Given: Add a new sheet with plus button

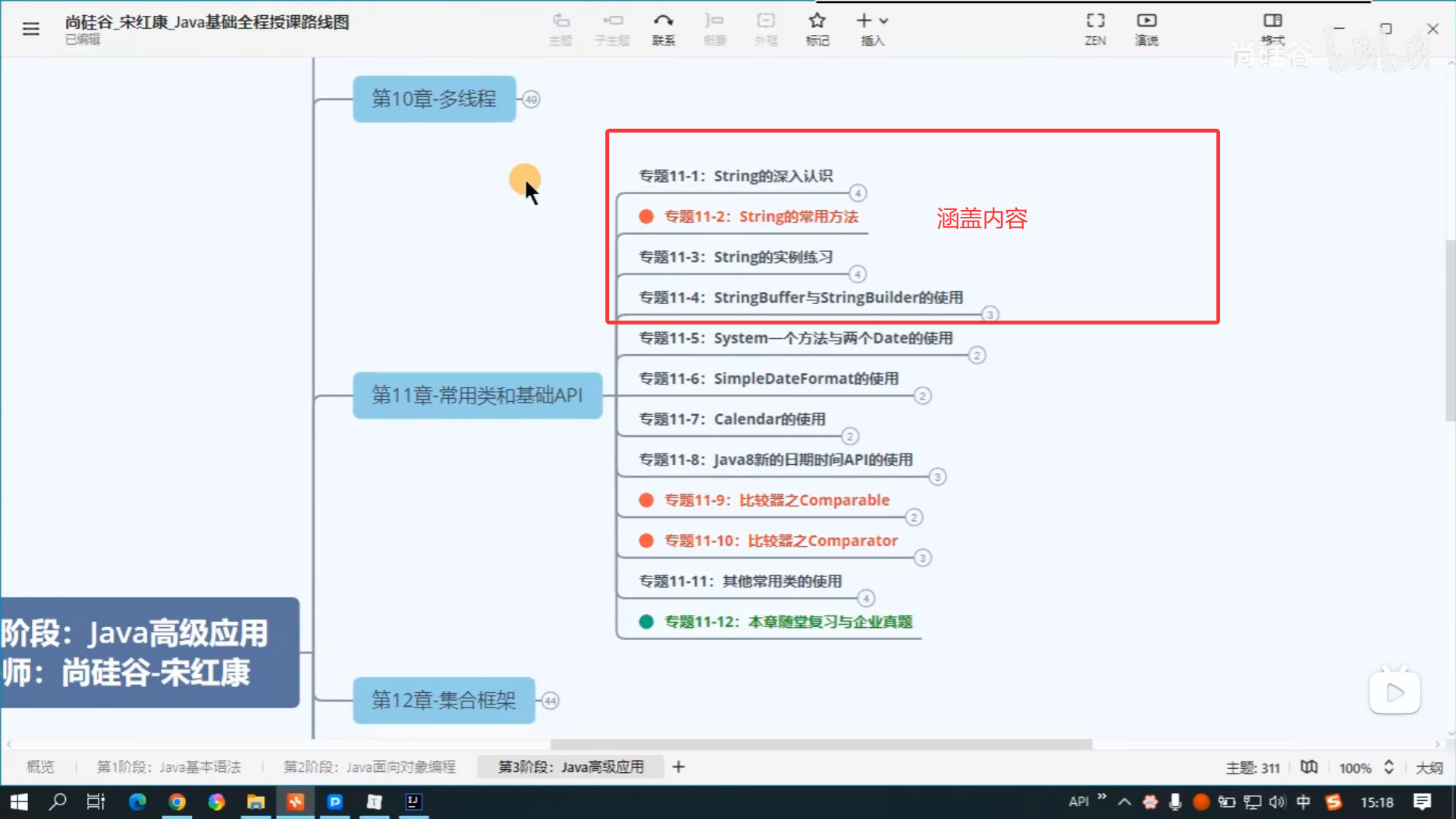Looking at the screenshot, I should point(679,767).
